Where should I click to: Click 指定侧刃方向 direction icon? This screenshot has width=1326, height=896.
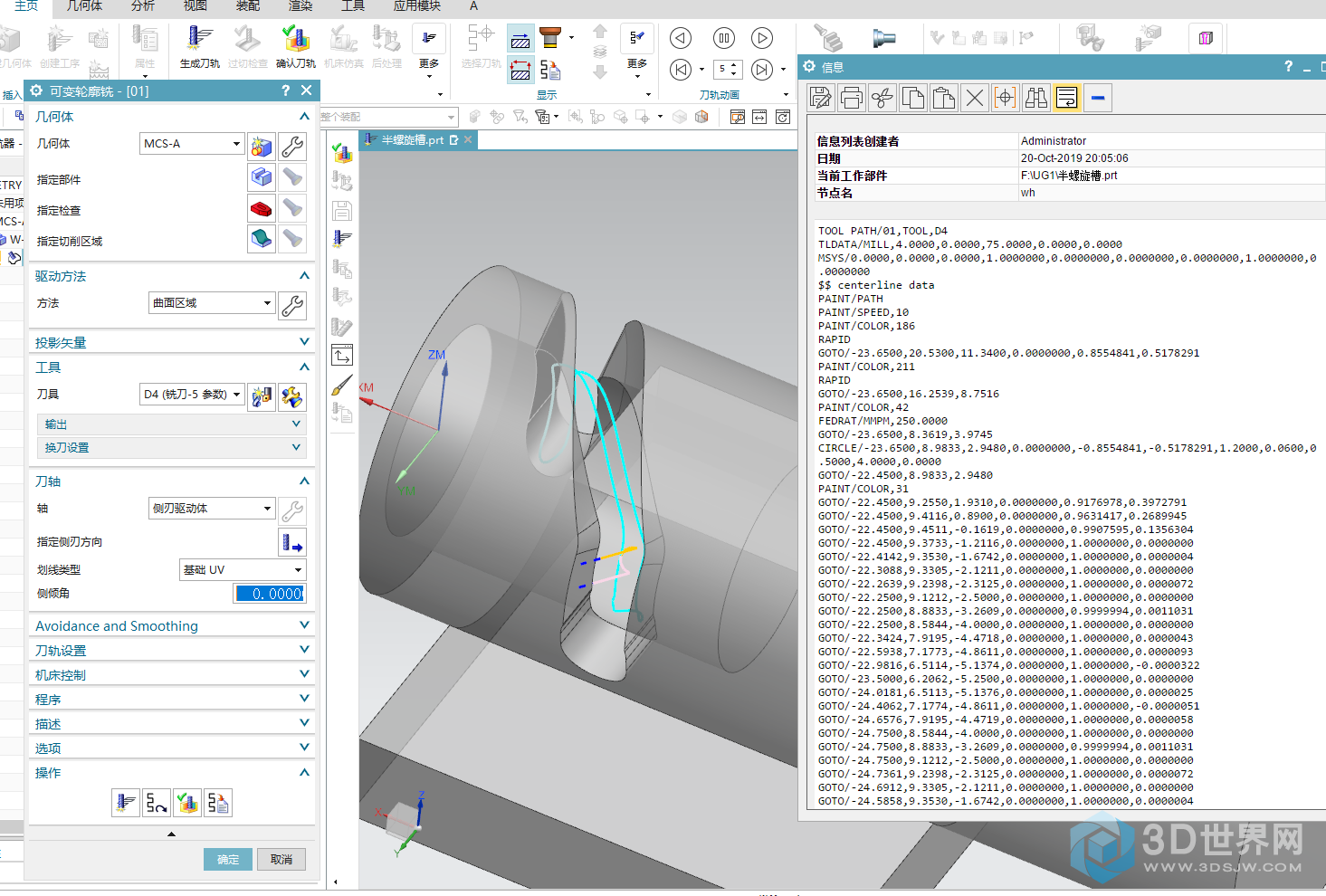[292, 542]
